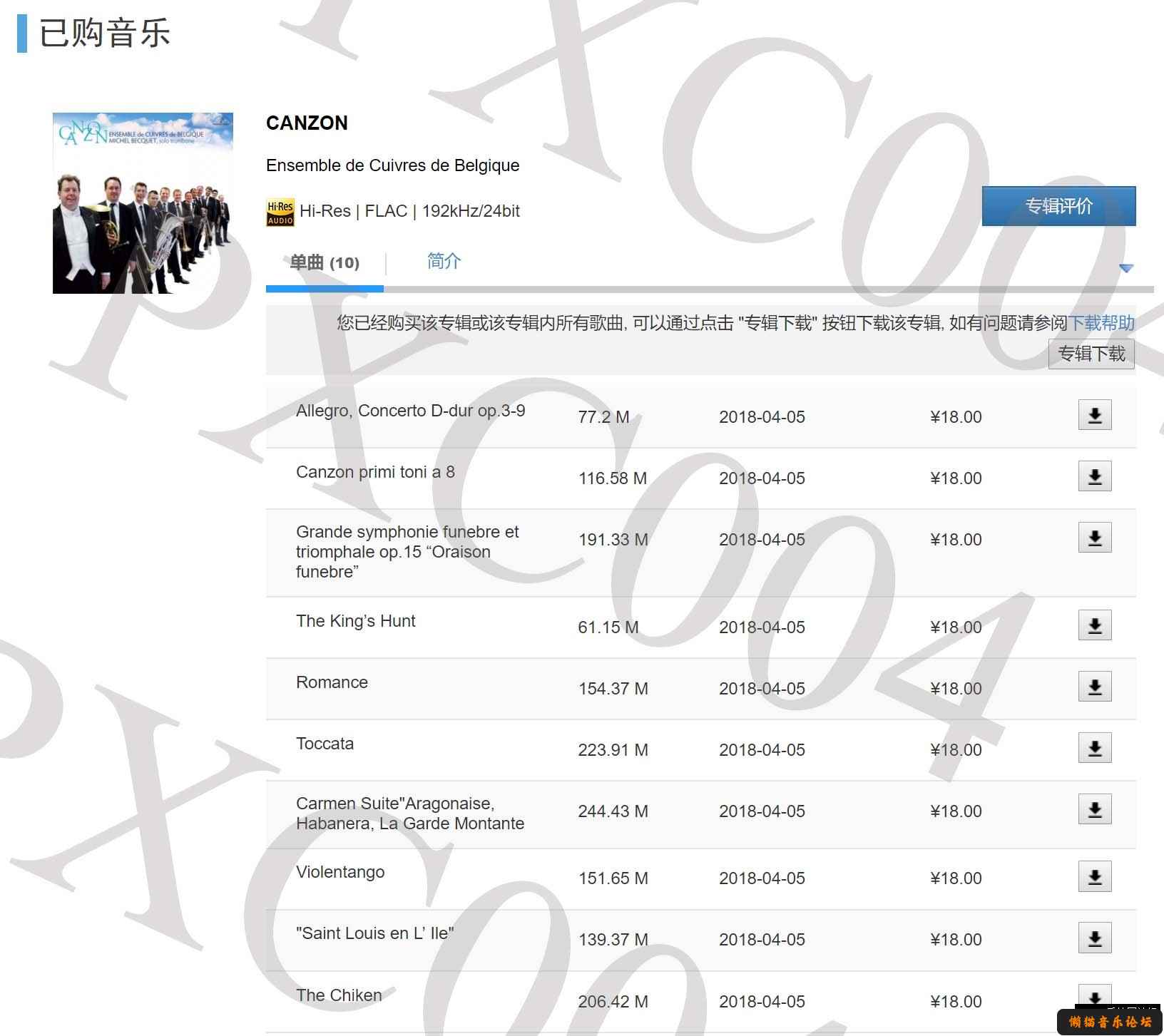The image size is (1164, 1036).
Task: Switch to the 单曲 (10) tab
Action: [x=325, y=262]
